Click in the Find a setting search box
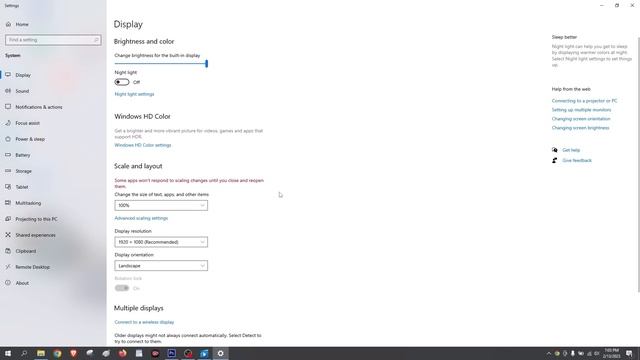 pos(53,40)
